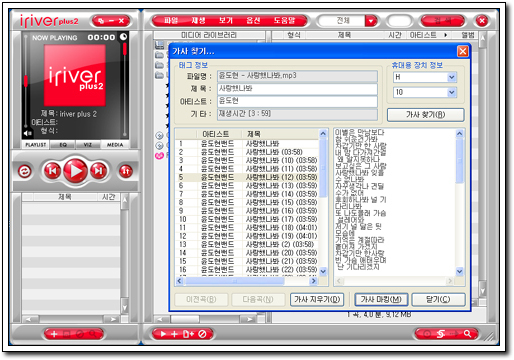Image resolution: width=514 pixels, height=360 pixels.
Task: Click the search text box in top bar
Action: [399, 21]
